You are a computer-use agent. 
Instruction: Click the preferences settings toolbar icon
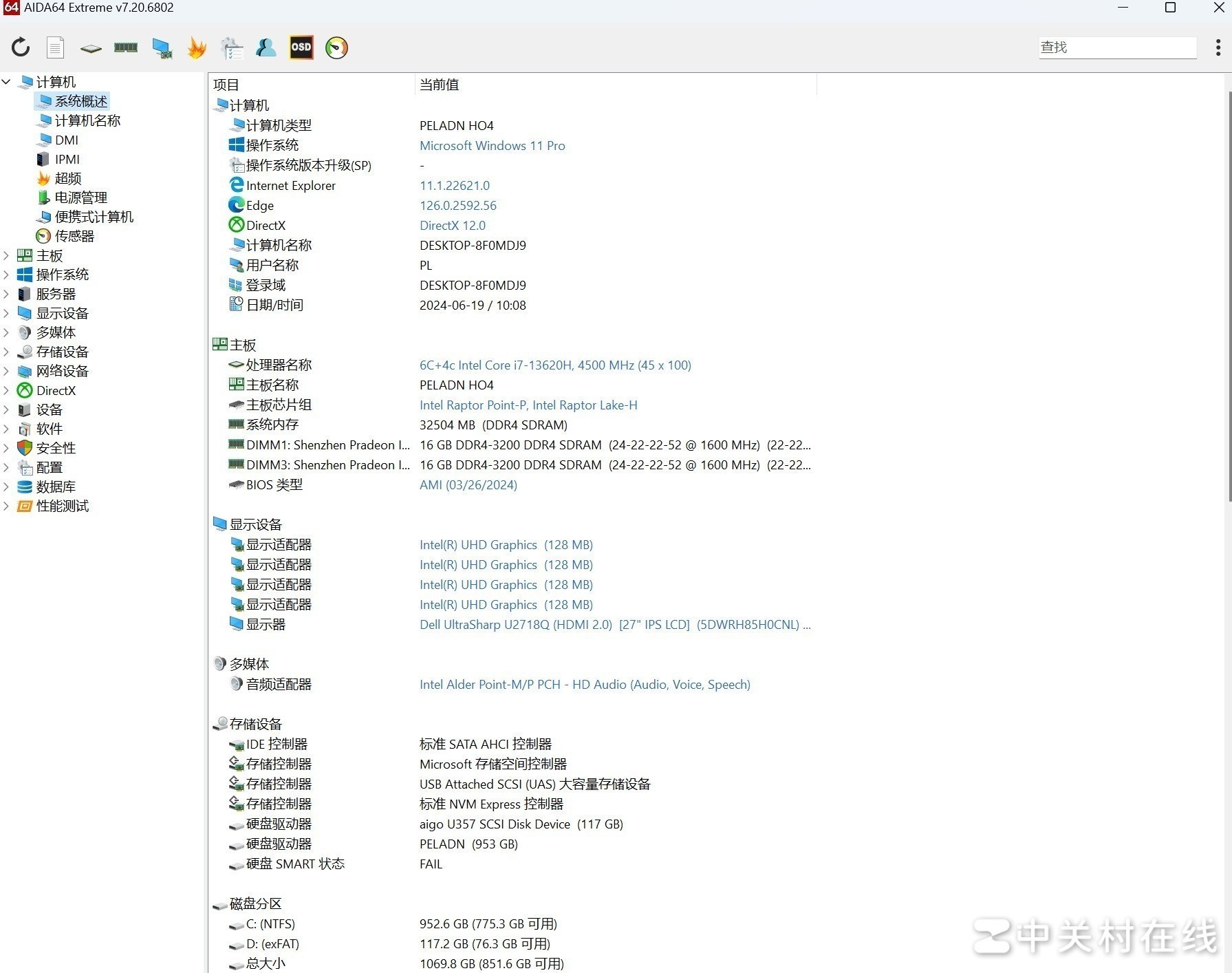click(232, 47)
